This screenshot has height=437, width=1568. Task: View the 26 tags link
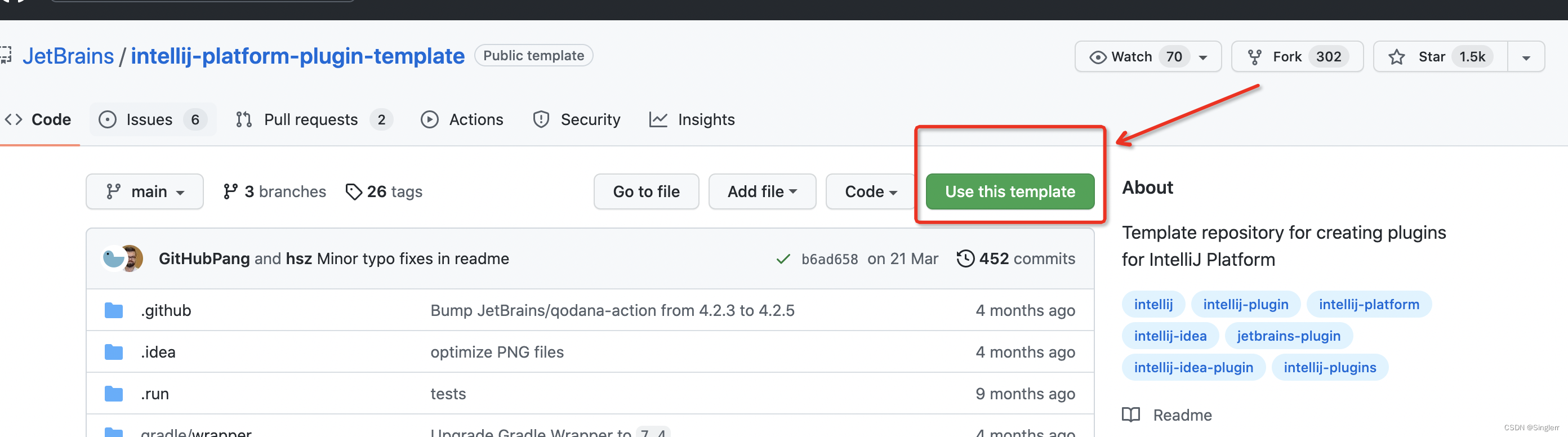[384, 191]
